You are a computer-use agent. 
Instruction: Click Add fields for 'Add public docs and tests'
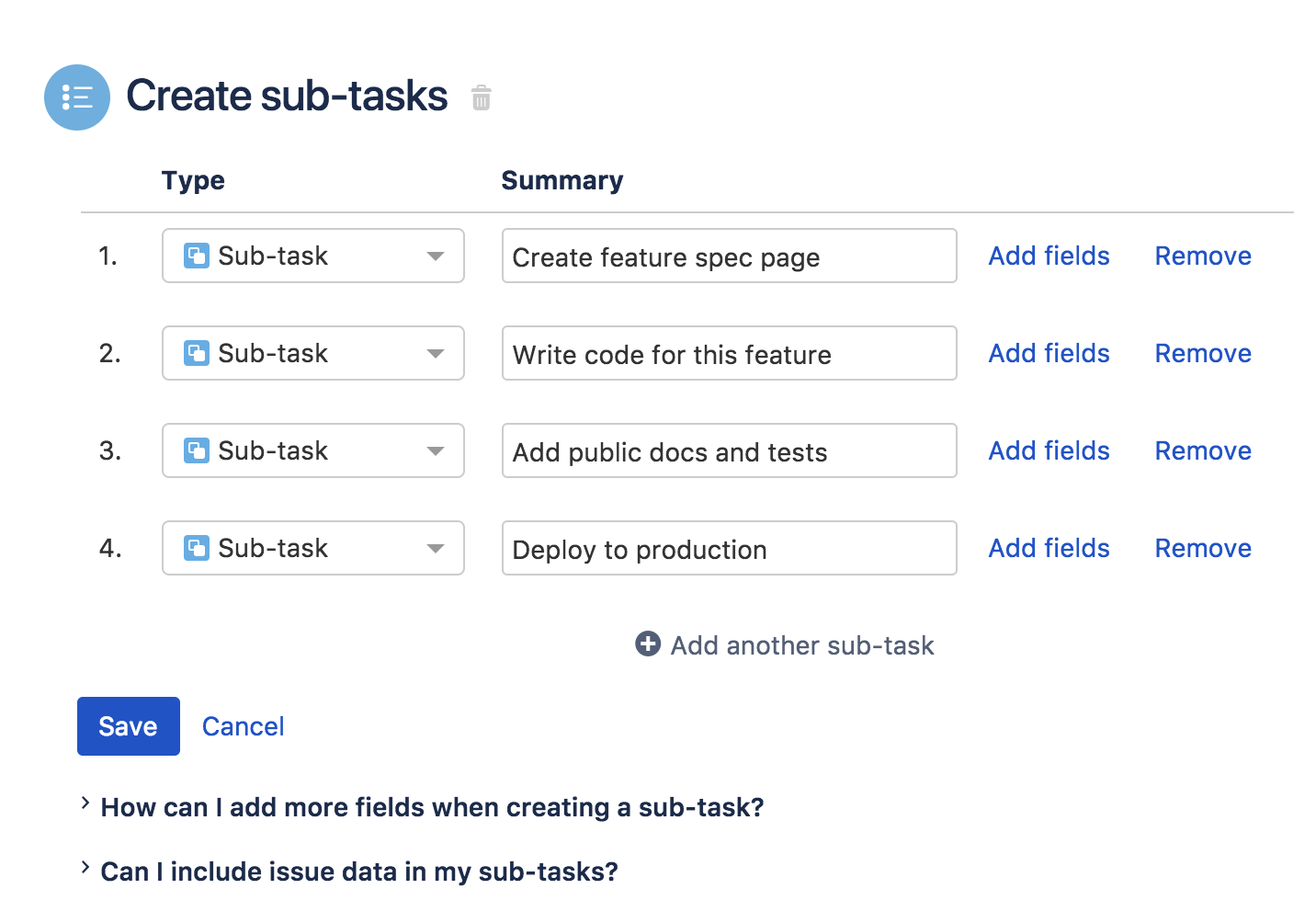tap(1049, 450)
